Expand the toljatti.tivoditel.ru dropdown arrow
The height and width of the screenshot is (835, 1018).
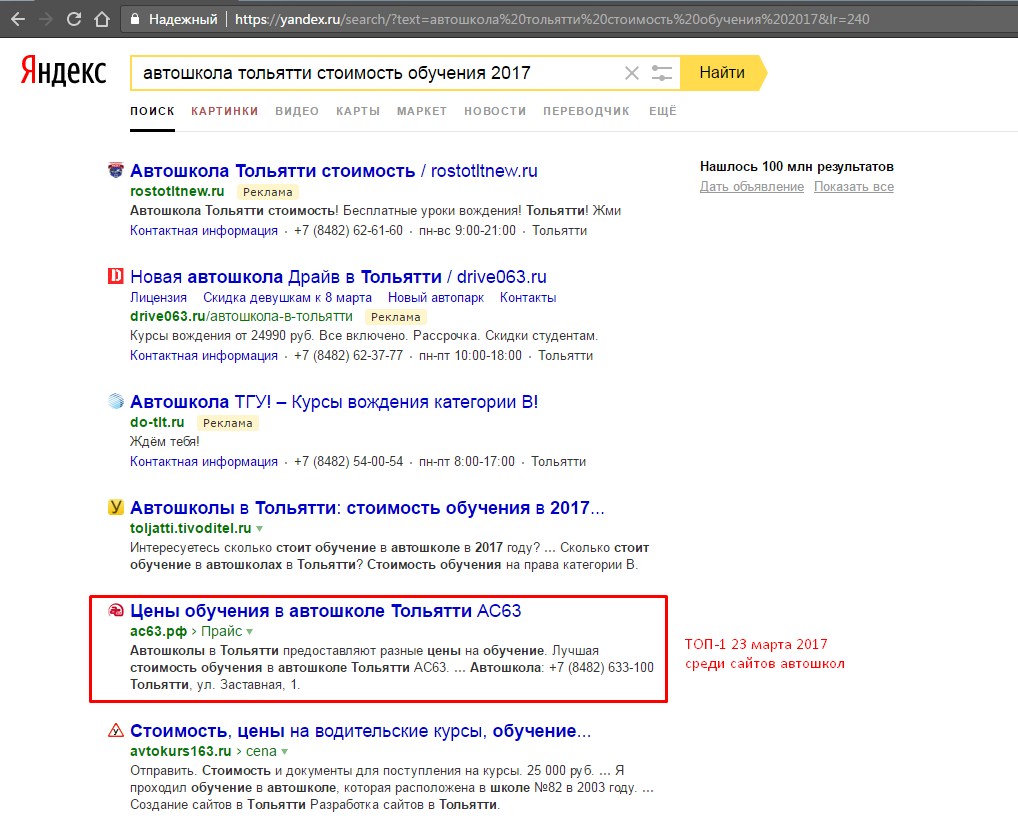pos(259,529)
